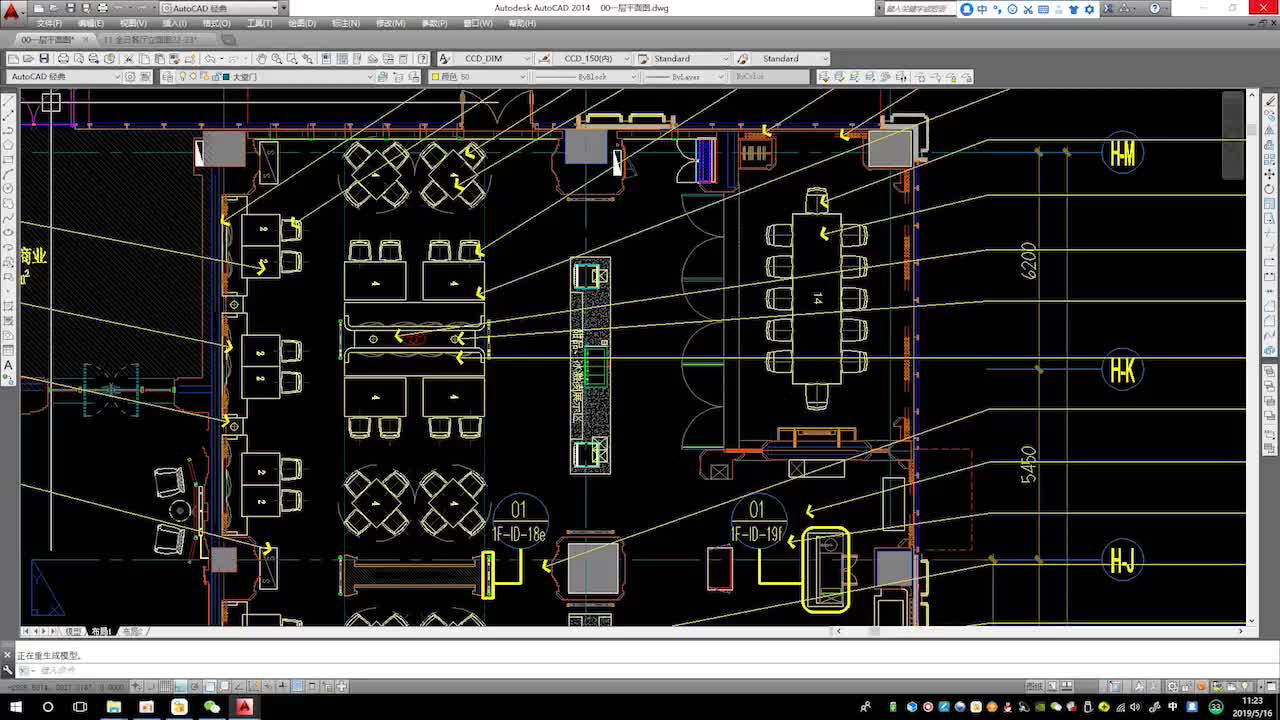1280x720 pixels.
Task: Open the 颜色 50 color control dropdown
Action: (477, 76)
